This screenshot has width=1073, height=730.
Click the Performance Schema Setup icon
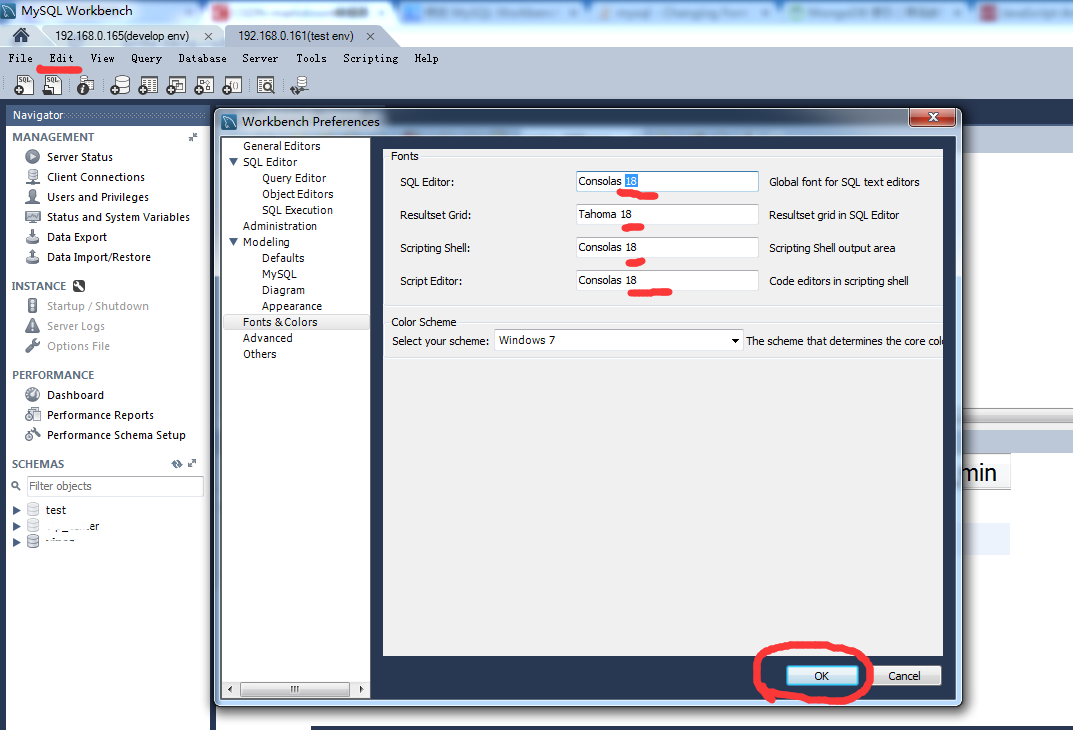coord(32,434)
